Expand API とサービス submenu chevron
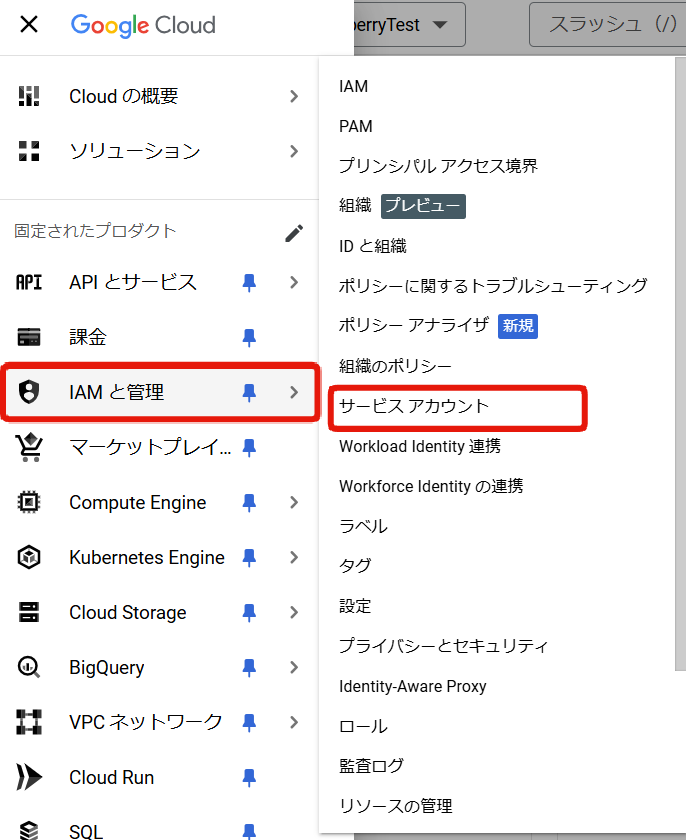The width and height of the screenshot is (686, 840). point(294,282)
